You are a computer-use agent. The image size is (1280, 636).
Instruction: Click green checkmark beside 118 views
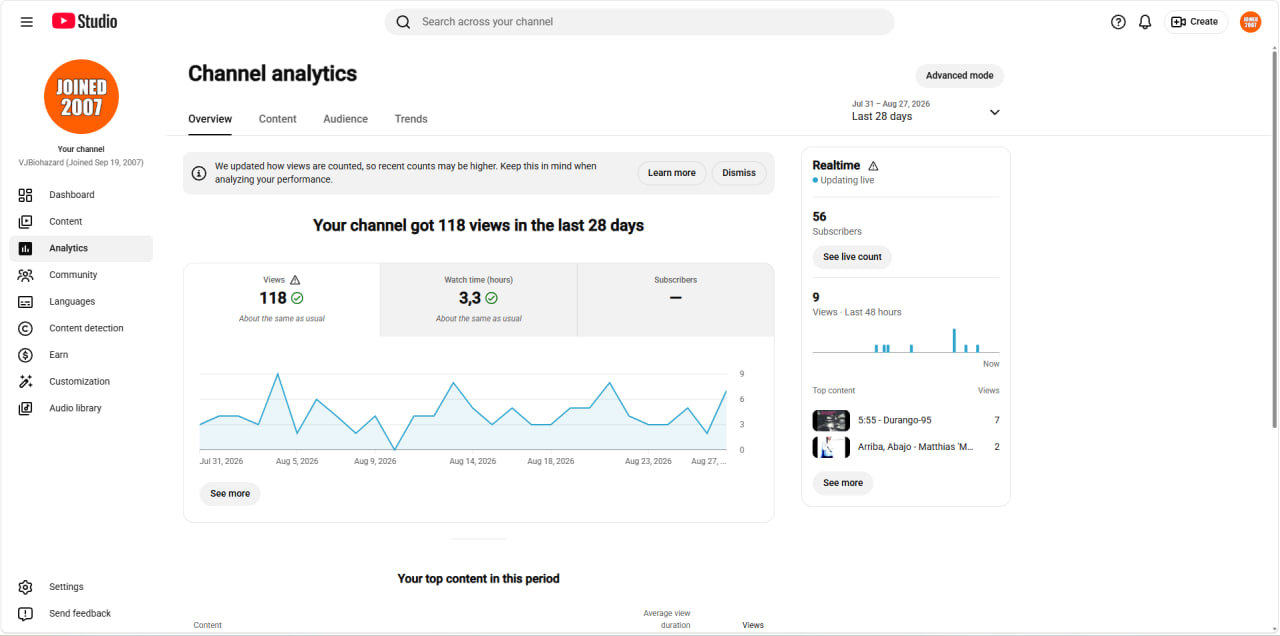[297, 298]
